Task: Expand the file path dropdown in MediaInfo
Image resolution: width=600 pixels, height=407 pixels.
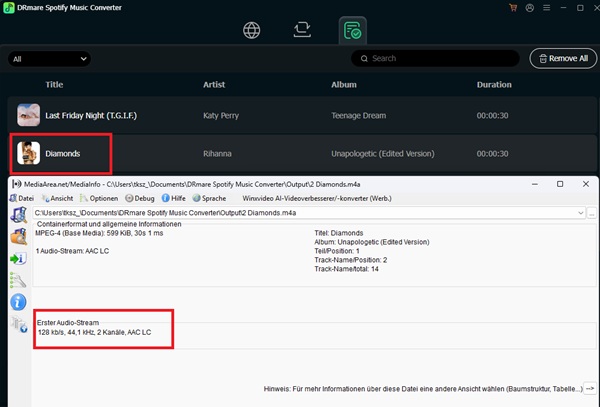Action: 580,213
